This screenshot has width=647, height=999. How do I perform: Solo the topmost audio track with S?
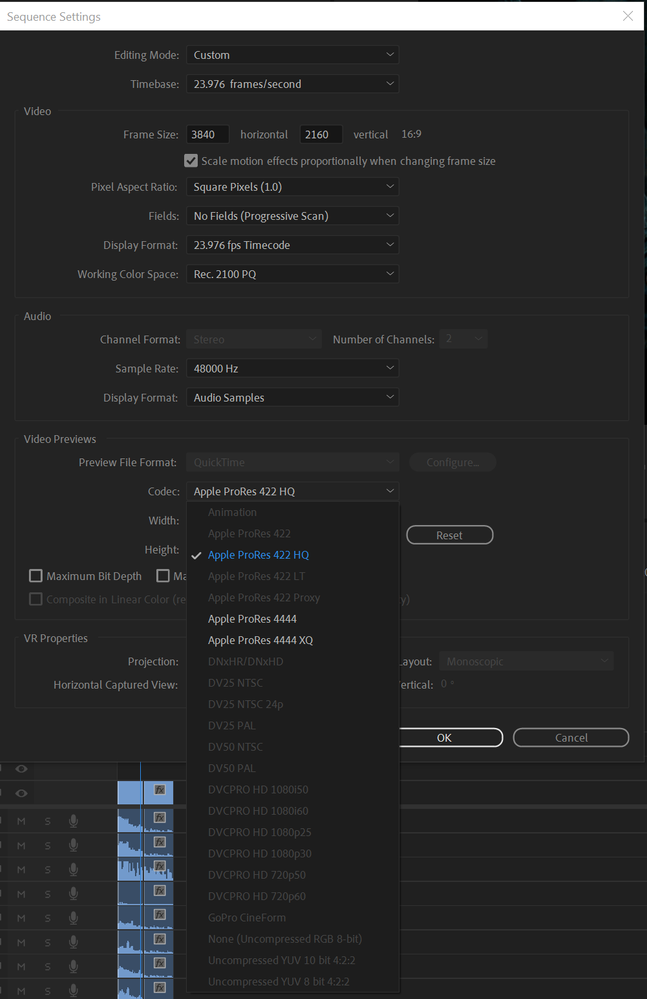pyautogui.click(x=47, y=821)
